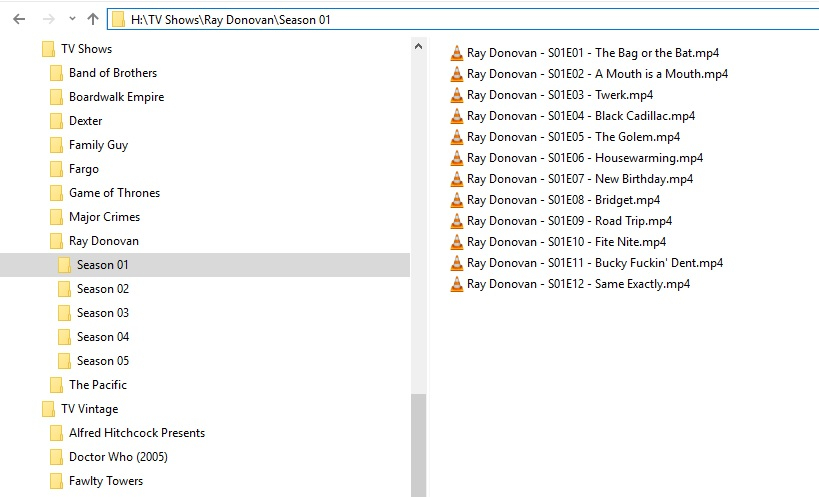
Task: Open the TV Shows folder in tree
Action: [86, 49]
